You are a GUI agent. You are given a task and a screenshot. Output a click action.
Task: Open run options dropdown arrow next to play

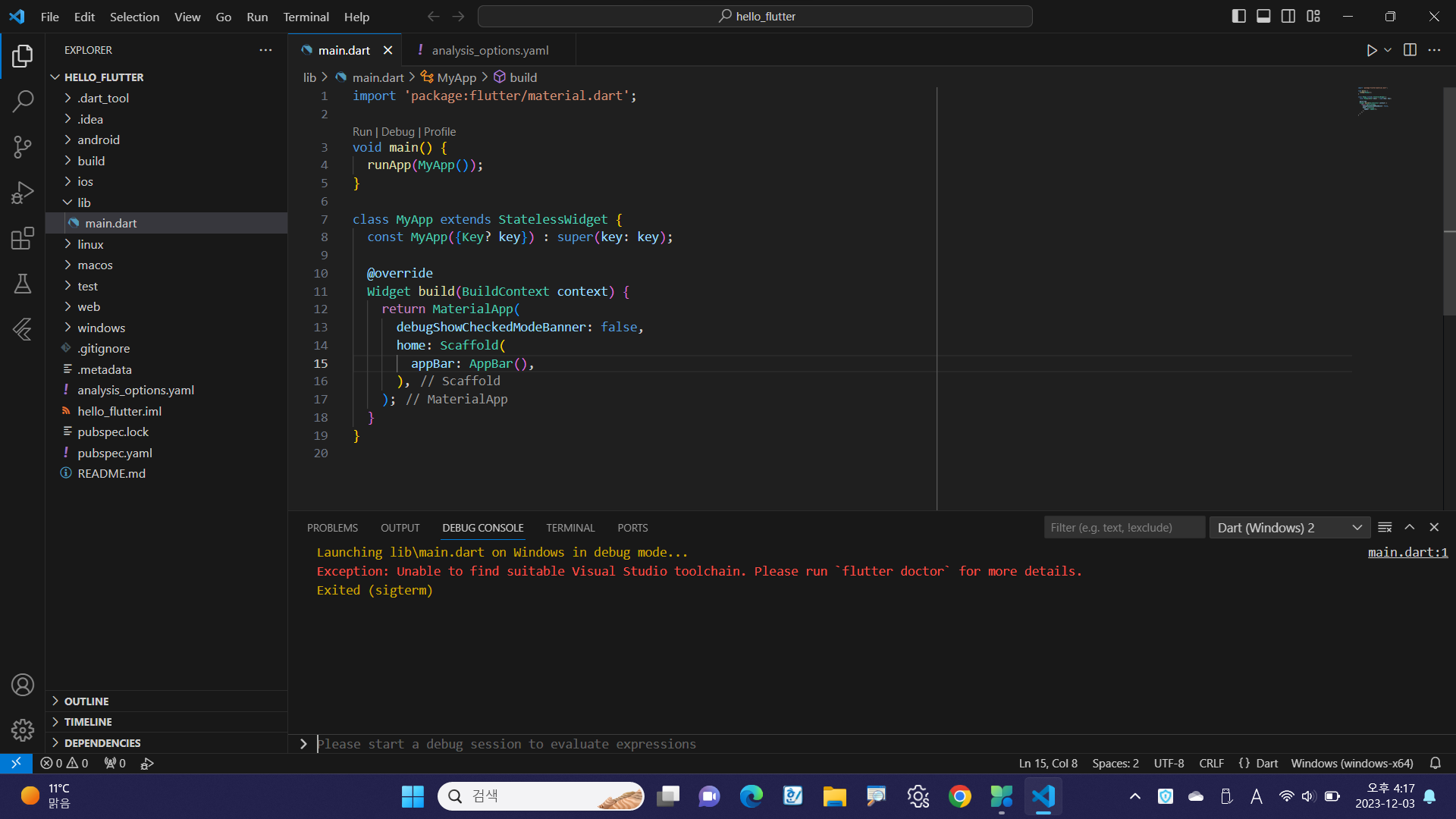click(1388, 50)
